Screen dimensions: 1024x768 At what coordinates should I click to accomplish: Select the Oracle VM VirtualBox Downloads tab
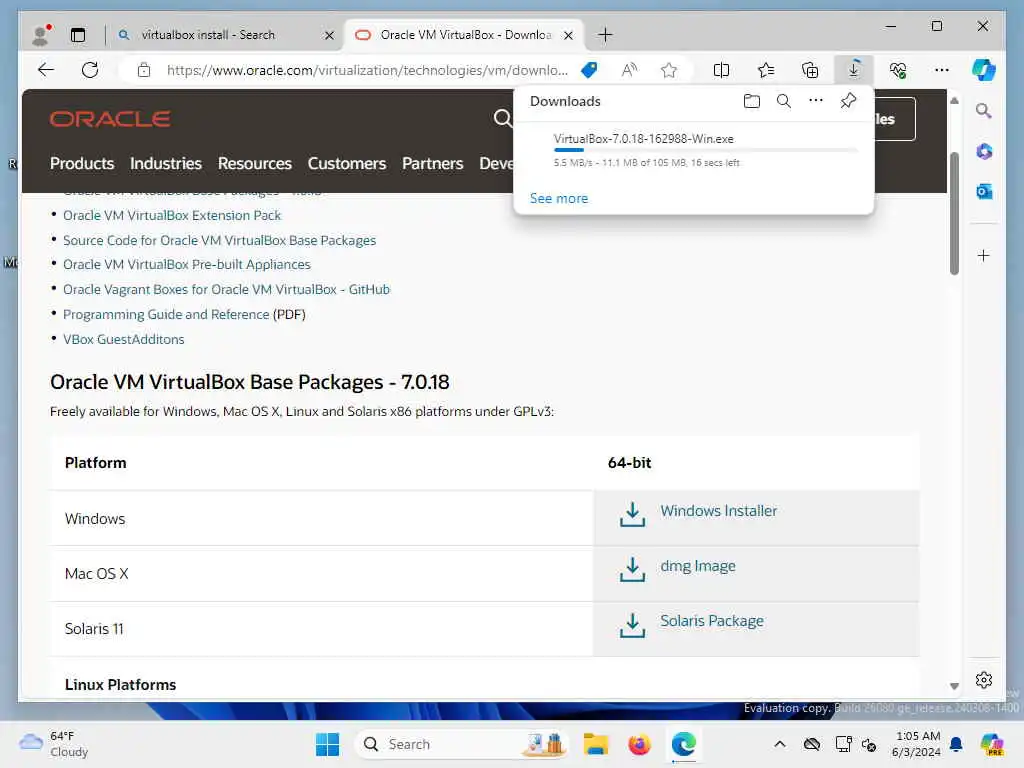464,35
